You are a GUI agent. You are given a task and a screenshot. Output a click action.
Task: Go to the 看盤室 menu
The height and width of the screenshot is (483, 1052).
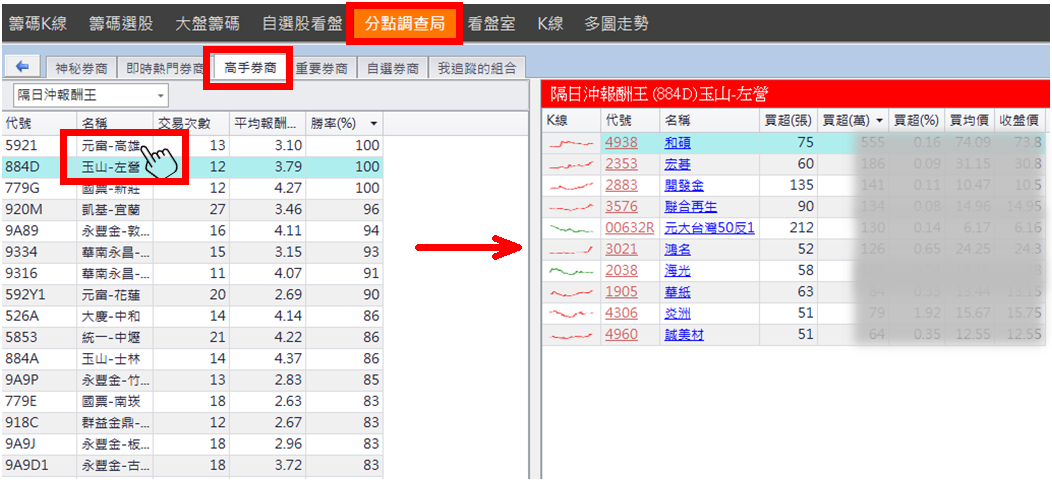pos(491,23)
